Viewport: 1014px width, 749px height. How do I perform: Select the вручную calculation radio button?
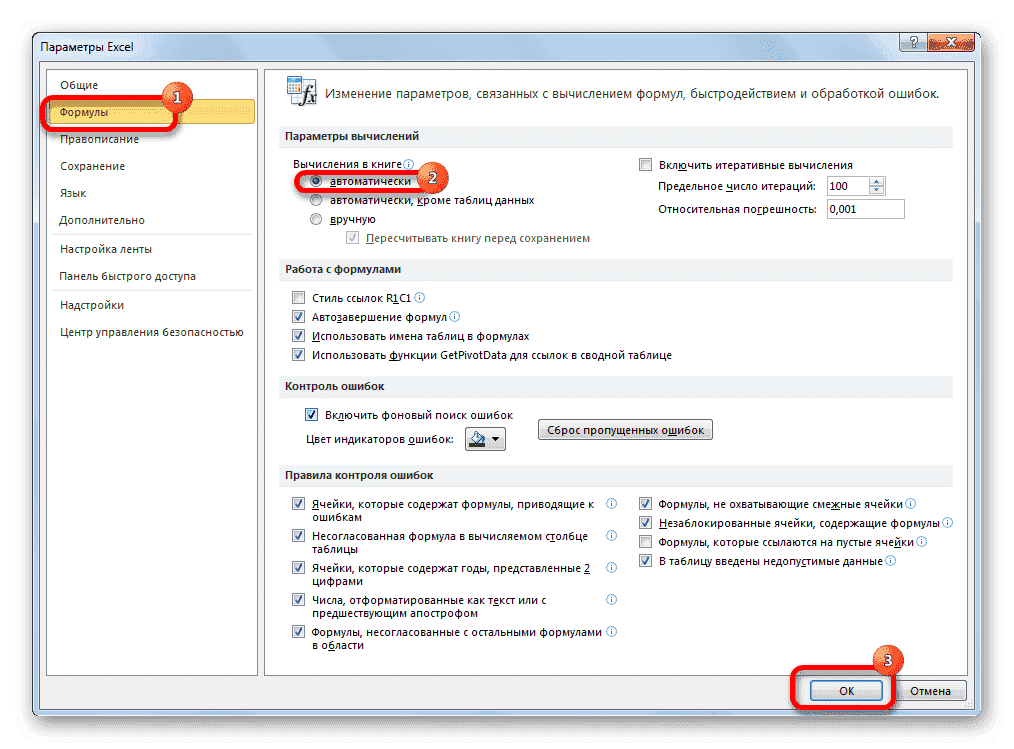[x=317, y=219]
